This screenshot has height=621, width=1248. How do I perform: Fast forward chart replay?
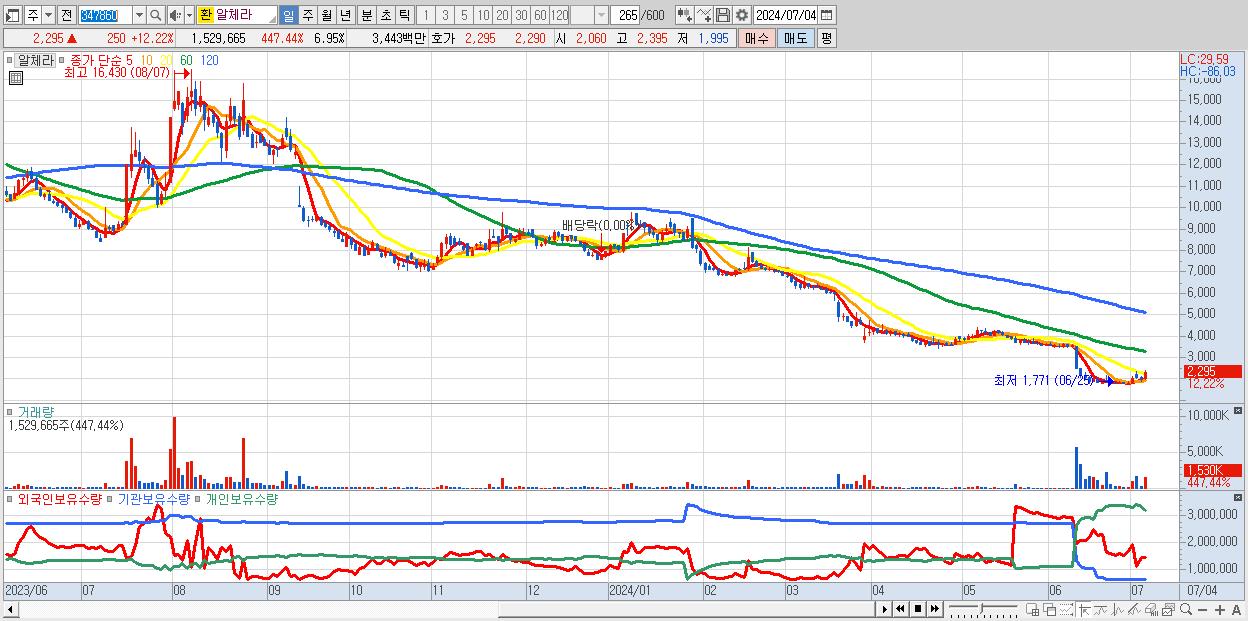pyautogui.click(x=934, y=609)
